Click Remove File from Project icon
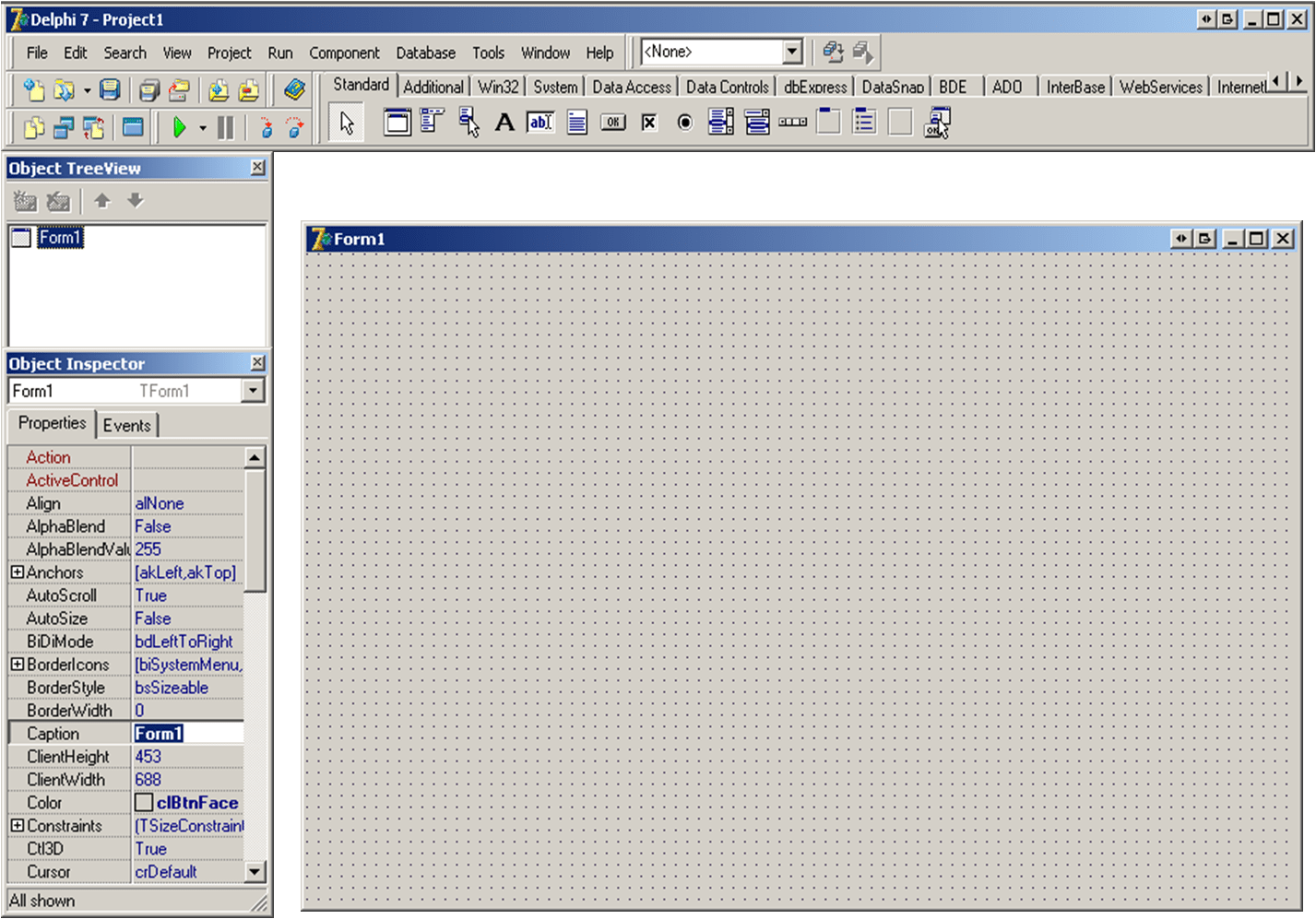The height and width of the screenshot is (919, 1316). pos(249,89)
